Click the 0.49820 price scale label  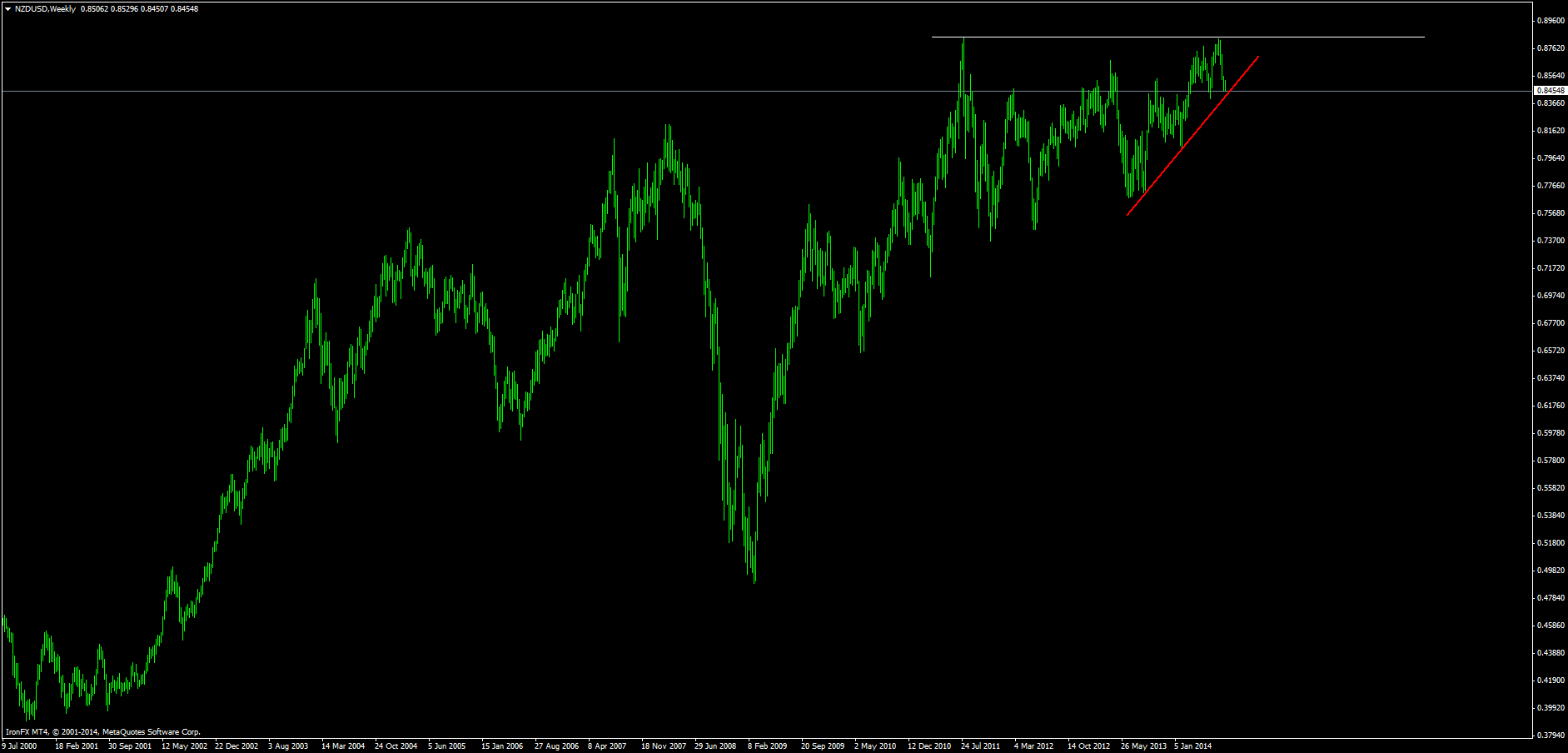click(x=1550, y=570)
